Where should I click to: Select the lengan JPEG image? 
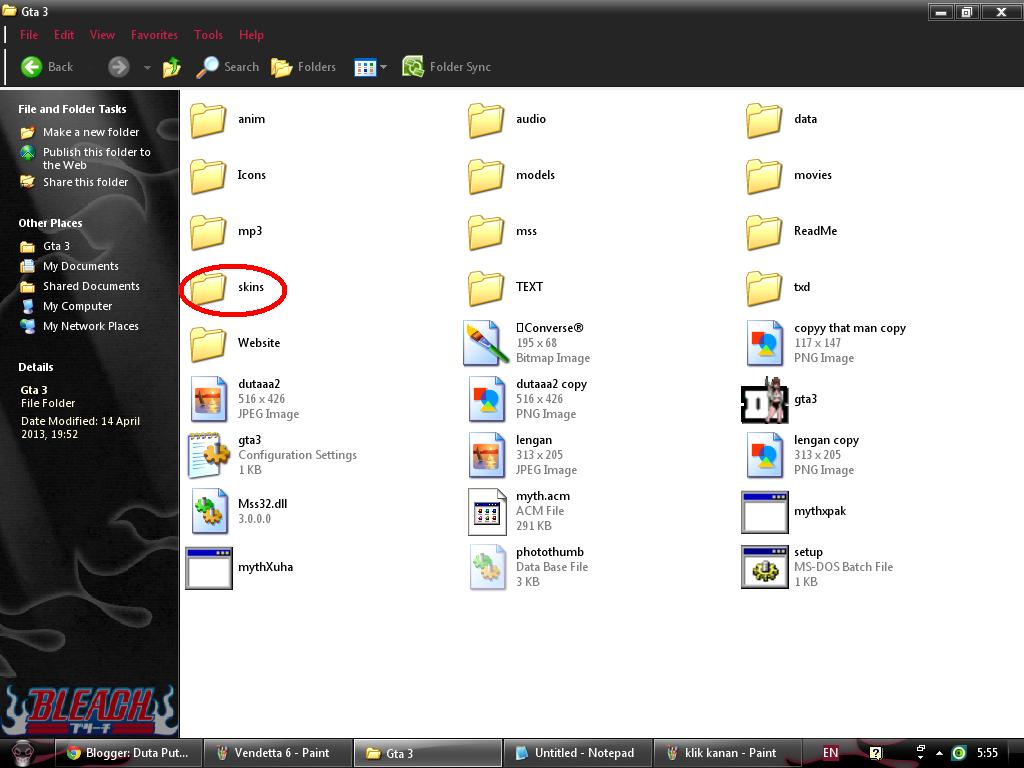(x=522, y=455)
